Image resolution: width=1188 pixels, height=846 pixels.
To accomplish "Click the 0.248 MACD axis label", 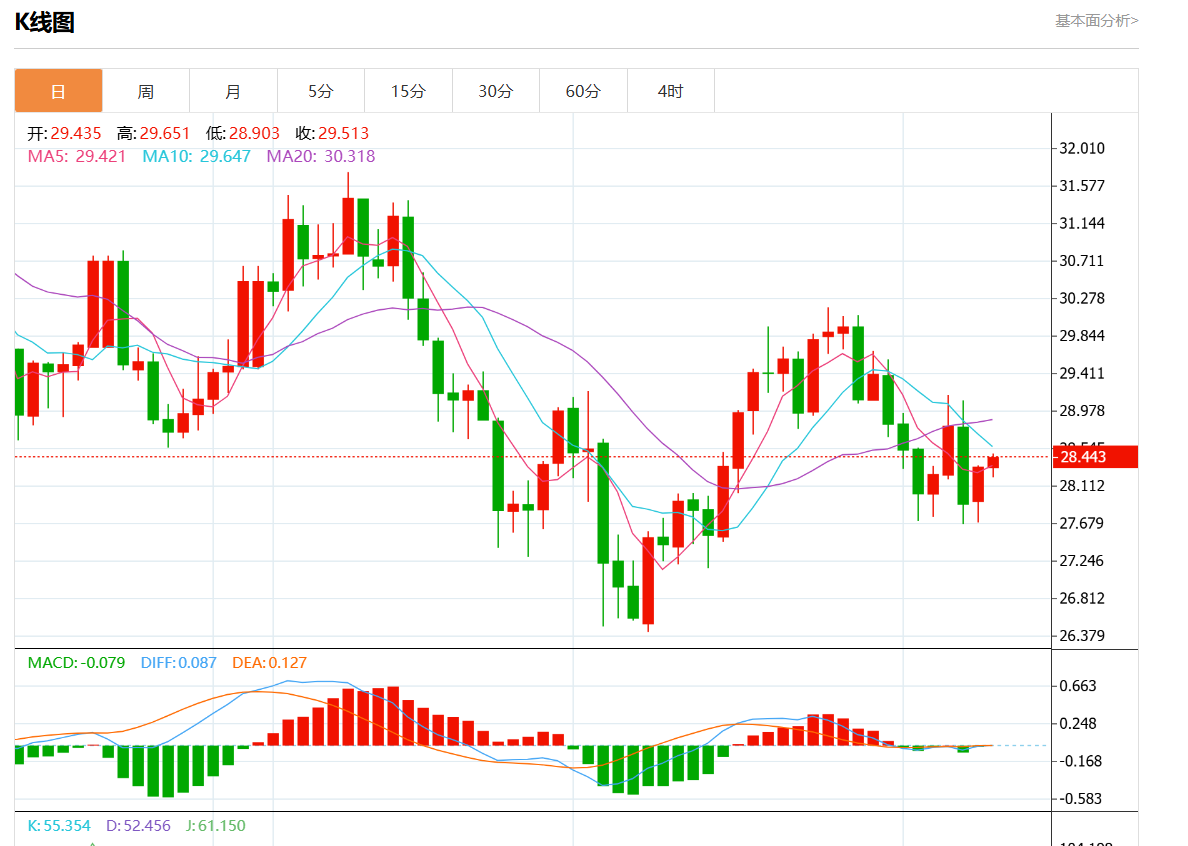I will point(1077,724).
